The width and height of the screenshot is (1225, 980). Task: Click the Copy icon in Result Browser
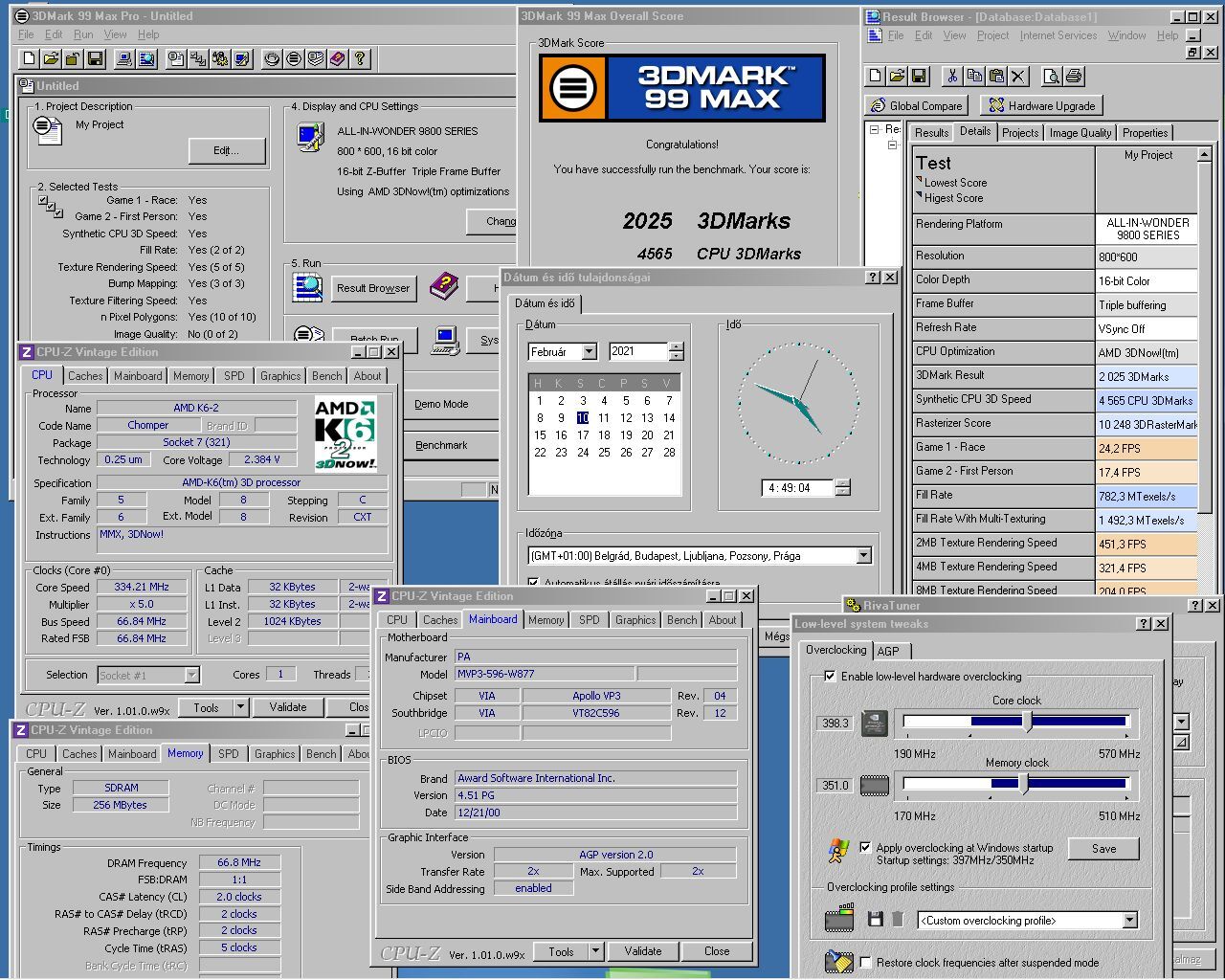pyautogui.click(x=974, y=77)
